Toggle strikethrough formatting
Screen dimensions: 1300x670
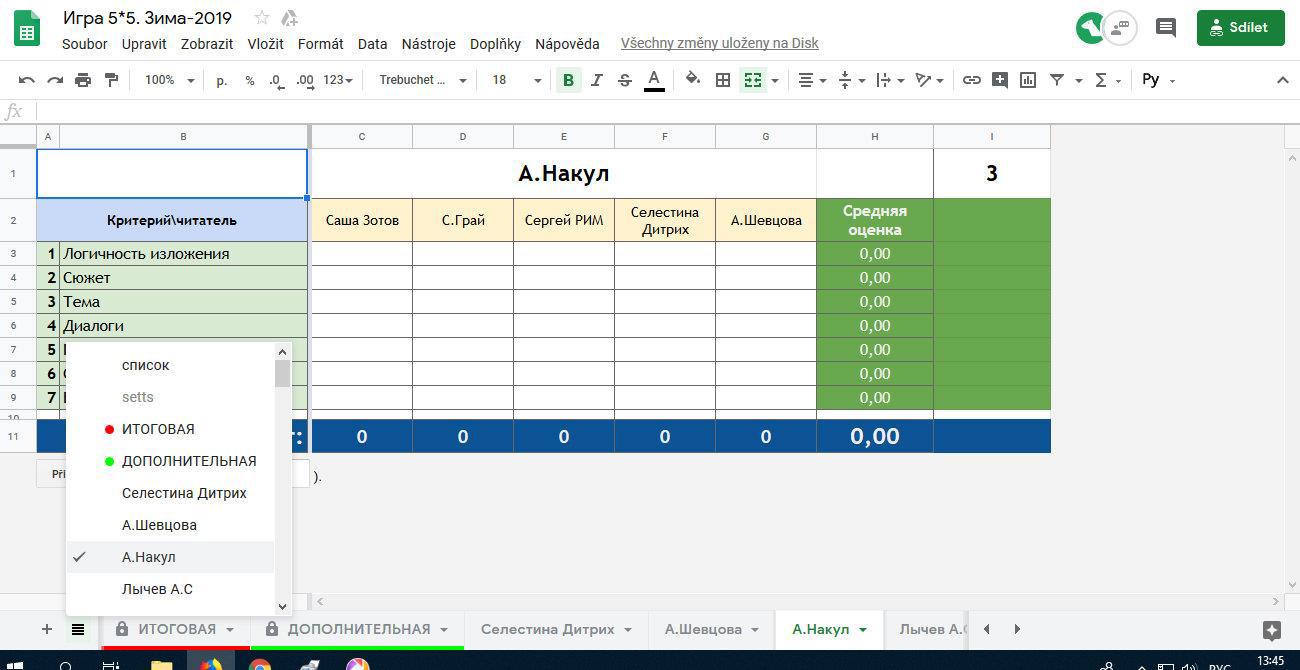(x=625, y=80)
